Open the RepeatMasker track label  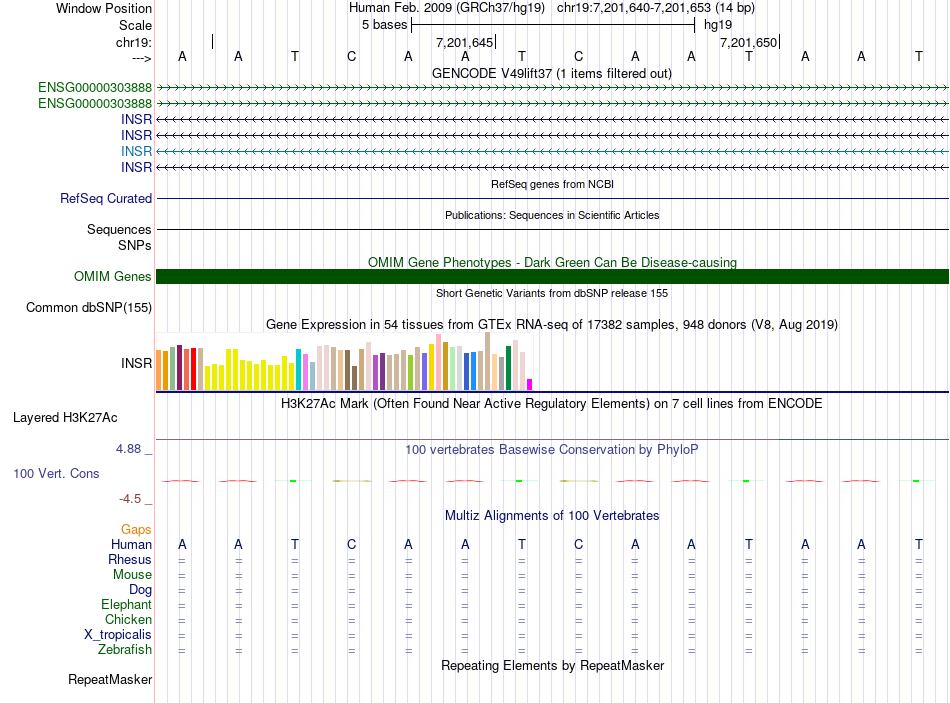pyautogui.click(x=110, y=679)
